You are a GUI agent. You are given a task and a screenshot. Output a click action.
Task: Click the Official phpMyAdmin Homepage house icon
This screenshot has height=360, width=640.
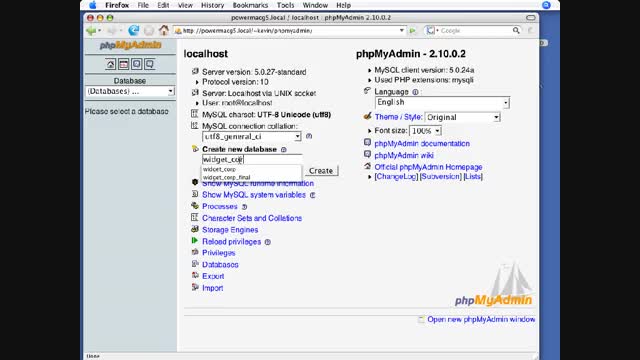(x=367, y=166)
